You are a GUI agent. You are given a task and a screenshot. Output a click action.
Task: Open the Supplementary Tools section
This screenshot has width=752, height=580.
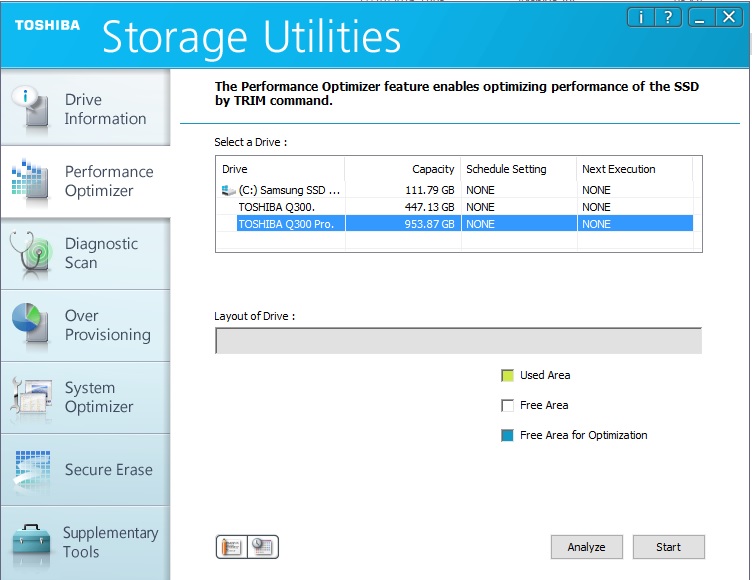[85, 543]
